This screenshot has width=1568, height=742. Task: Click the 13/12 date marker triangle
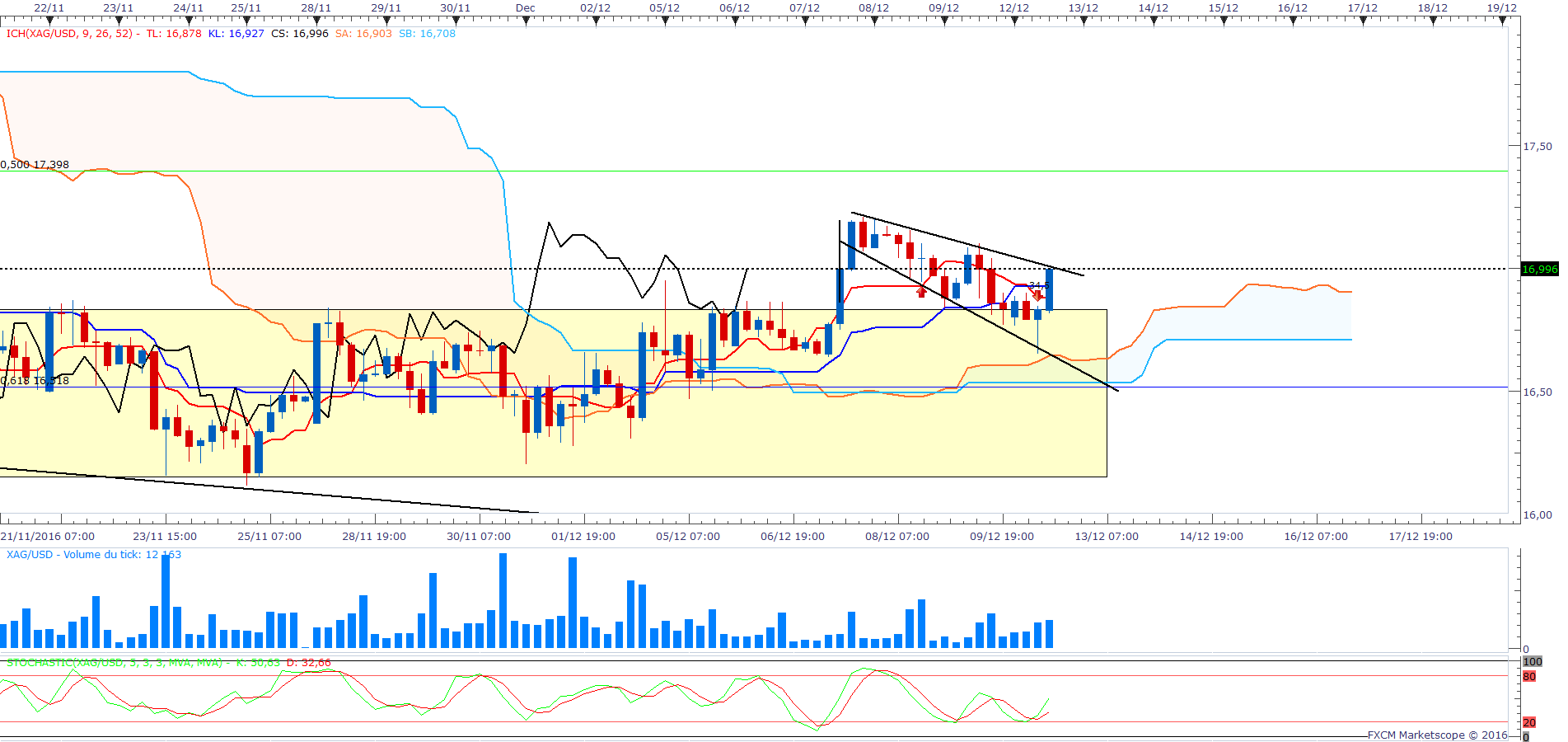pos(1084,21)
